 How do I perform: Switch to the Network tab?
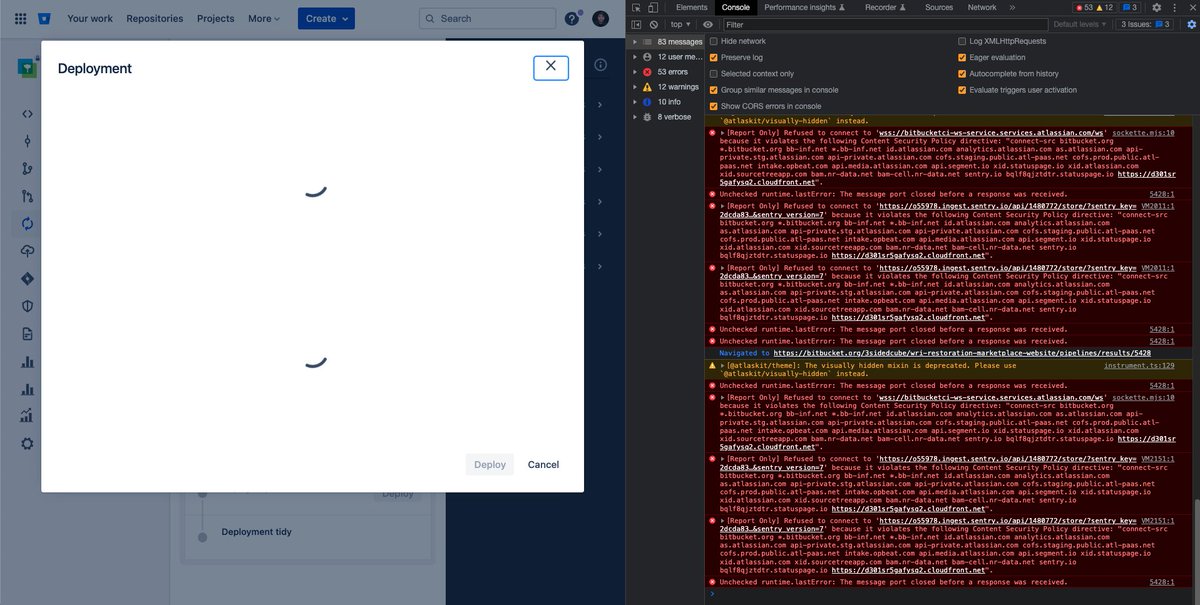(x=982, y=7)
